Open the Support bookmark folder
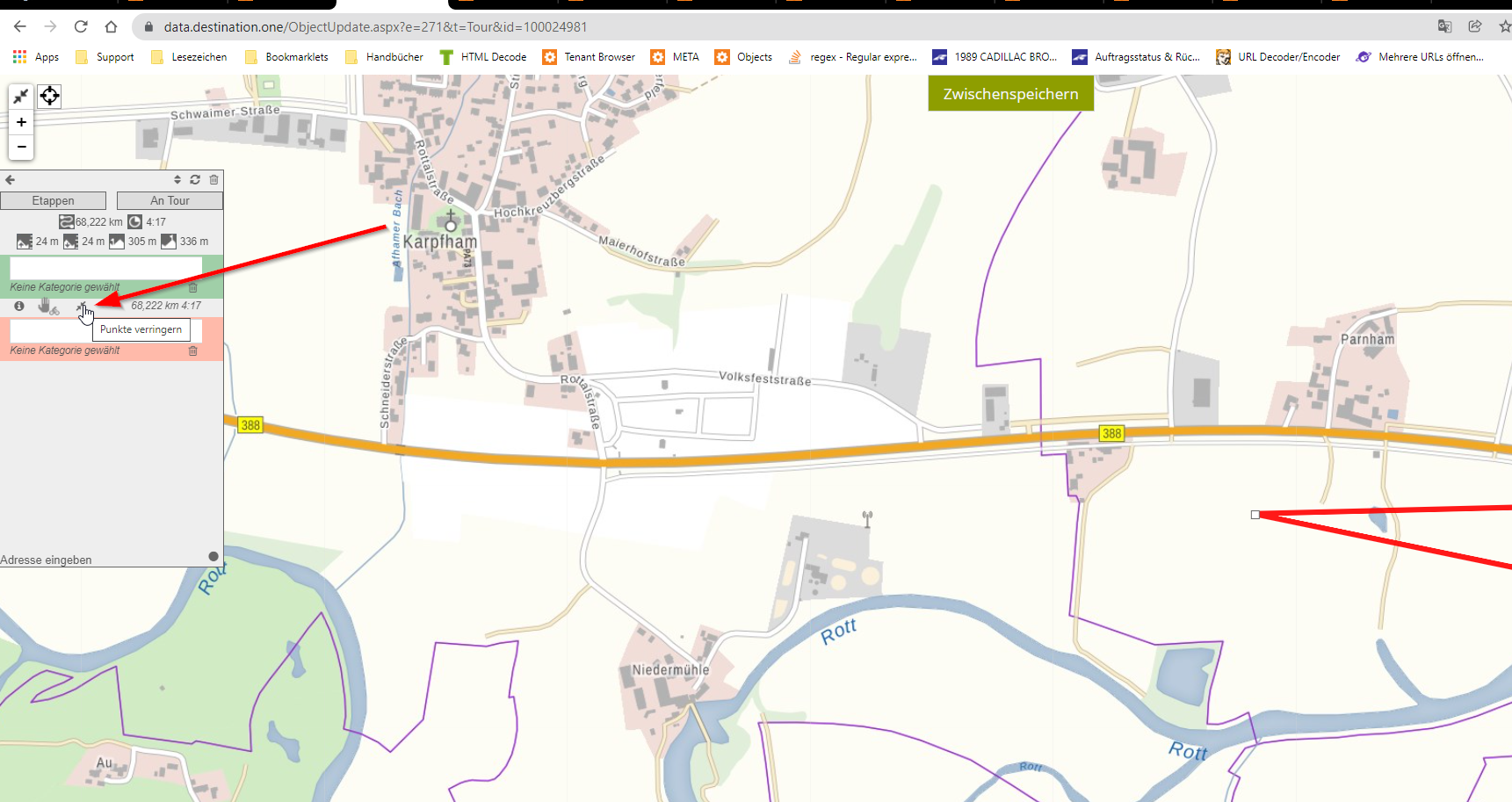1512x802 pixels. point(105,57)
